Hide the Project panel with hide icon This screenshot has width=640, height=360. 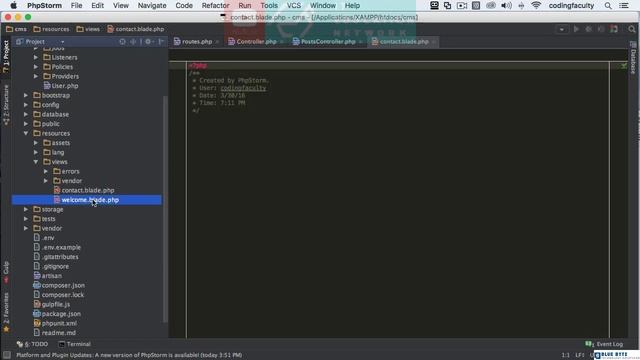pyautogui.click(x=161, y=42)
